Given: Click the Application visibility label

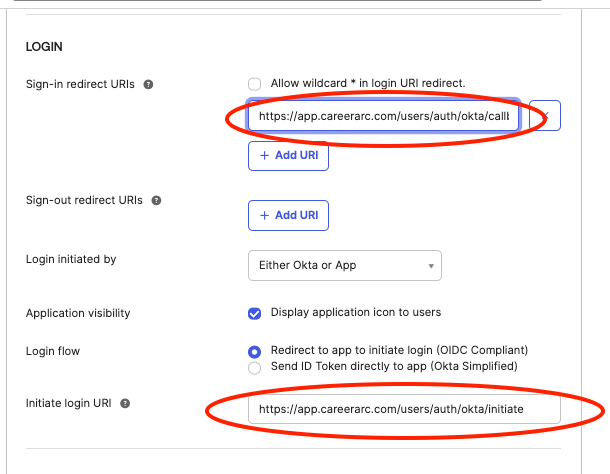Looking at the screenshot, I should [78, 313].
